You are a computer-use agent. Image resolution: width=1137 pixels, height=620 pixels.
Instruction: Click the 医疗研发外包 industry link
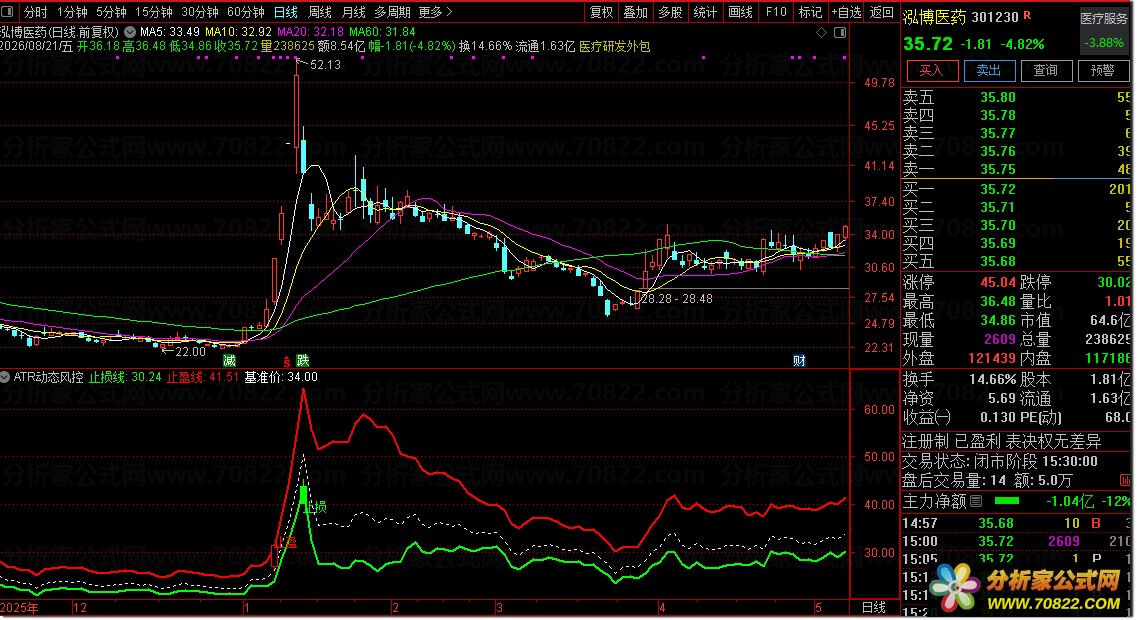tap(615, 46)
